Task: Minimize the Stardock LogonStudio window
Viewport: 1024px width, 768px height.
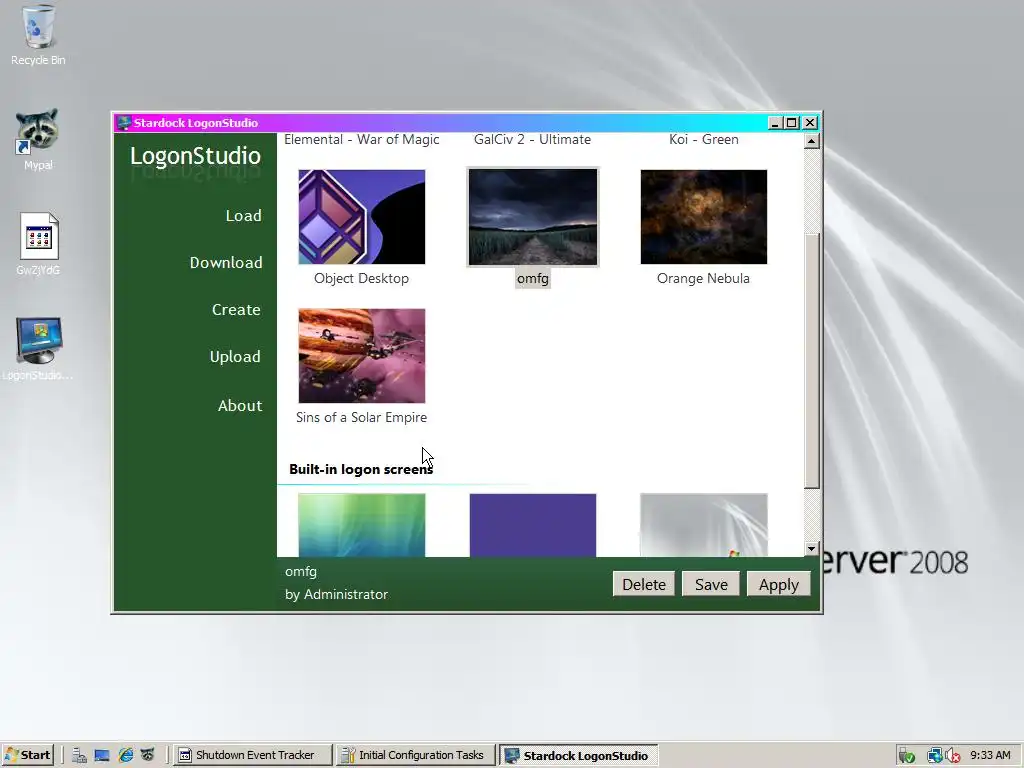Action: (775, 123)
